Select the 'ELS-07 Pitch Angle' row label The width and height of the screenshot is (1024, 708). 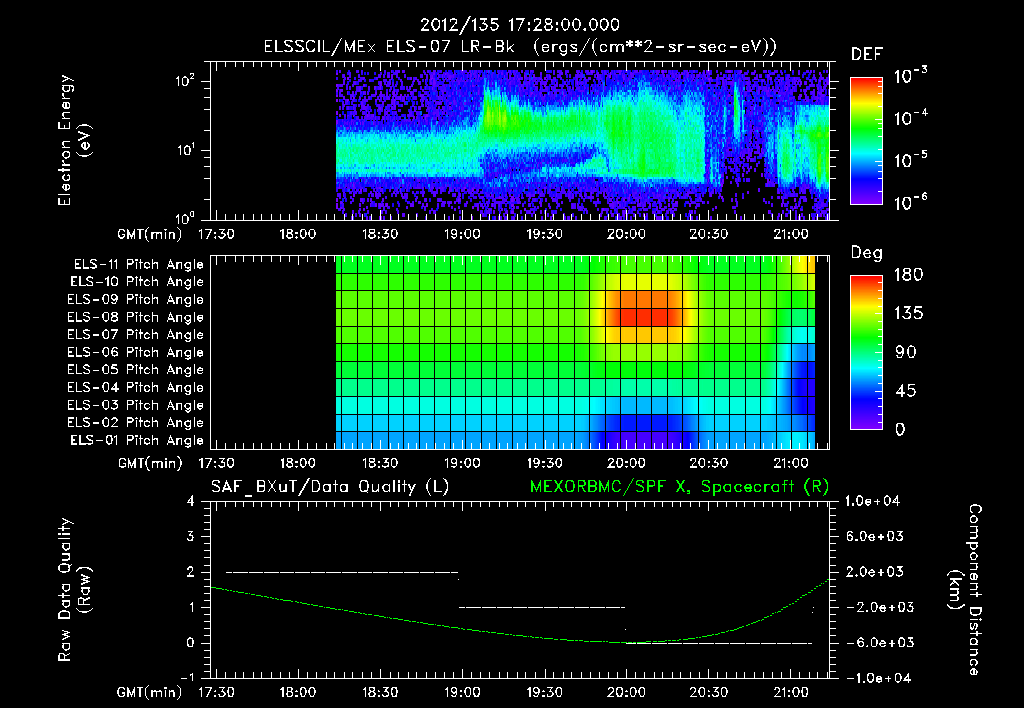tap(136, 334)
